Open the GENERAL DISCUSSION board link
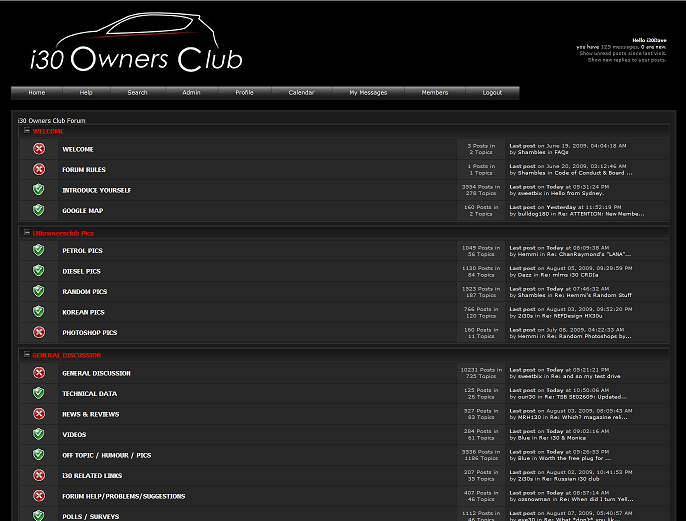 [96, 373]
